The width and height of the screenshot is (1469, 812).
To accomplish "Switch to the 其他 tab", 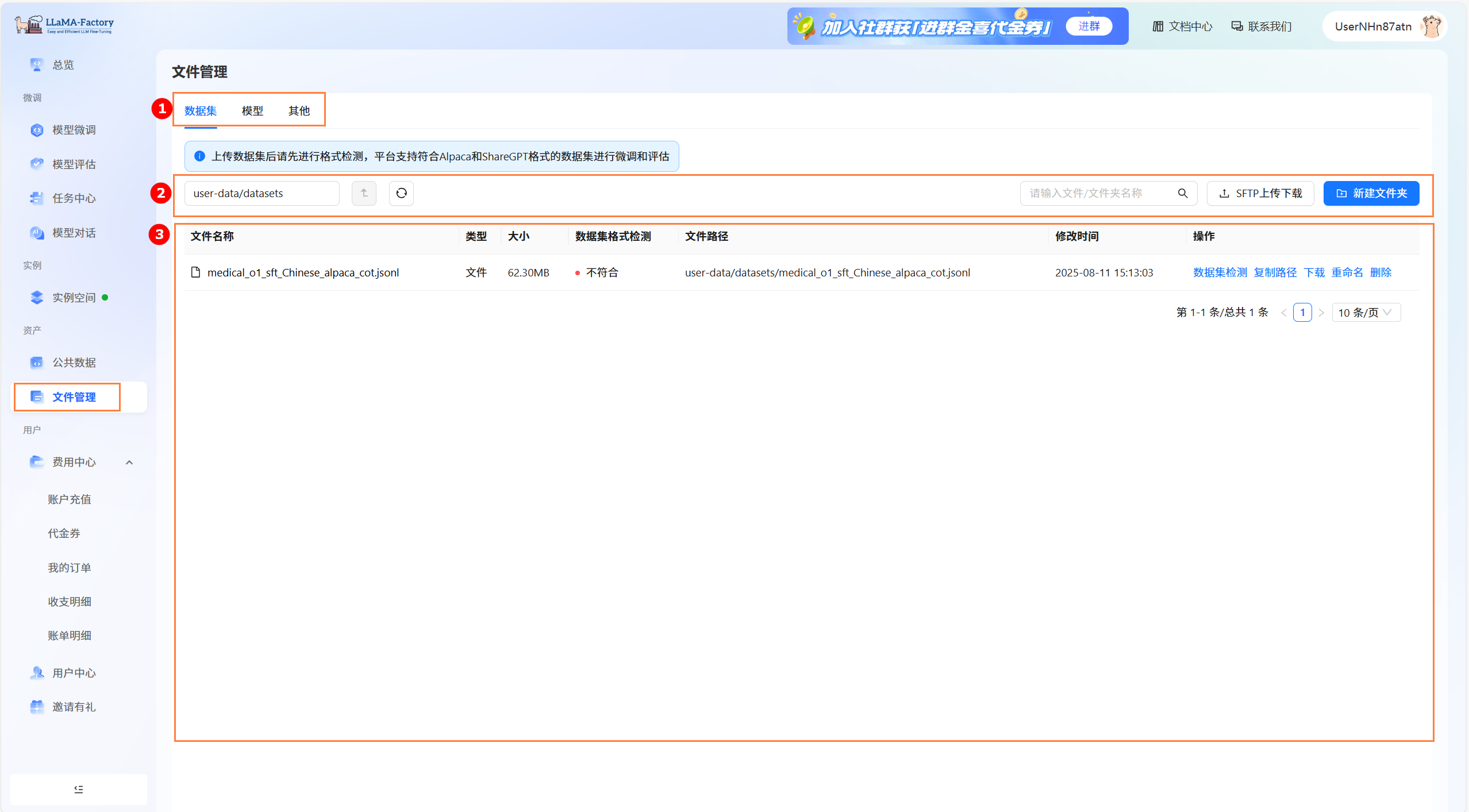I will pyautogui.click(x=299, y=111).
